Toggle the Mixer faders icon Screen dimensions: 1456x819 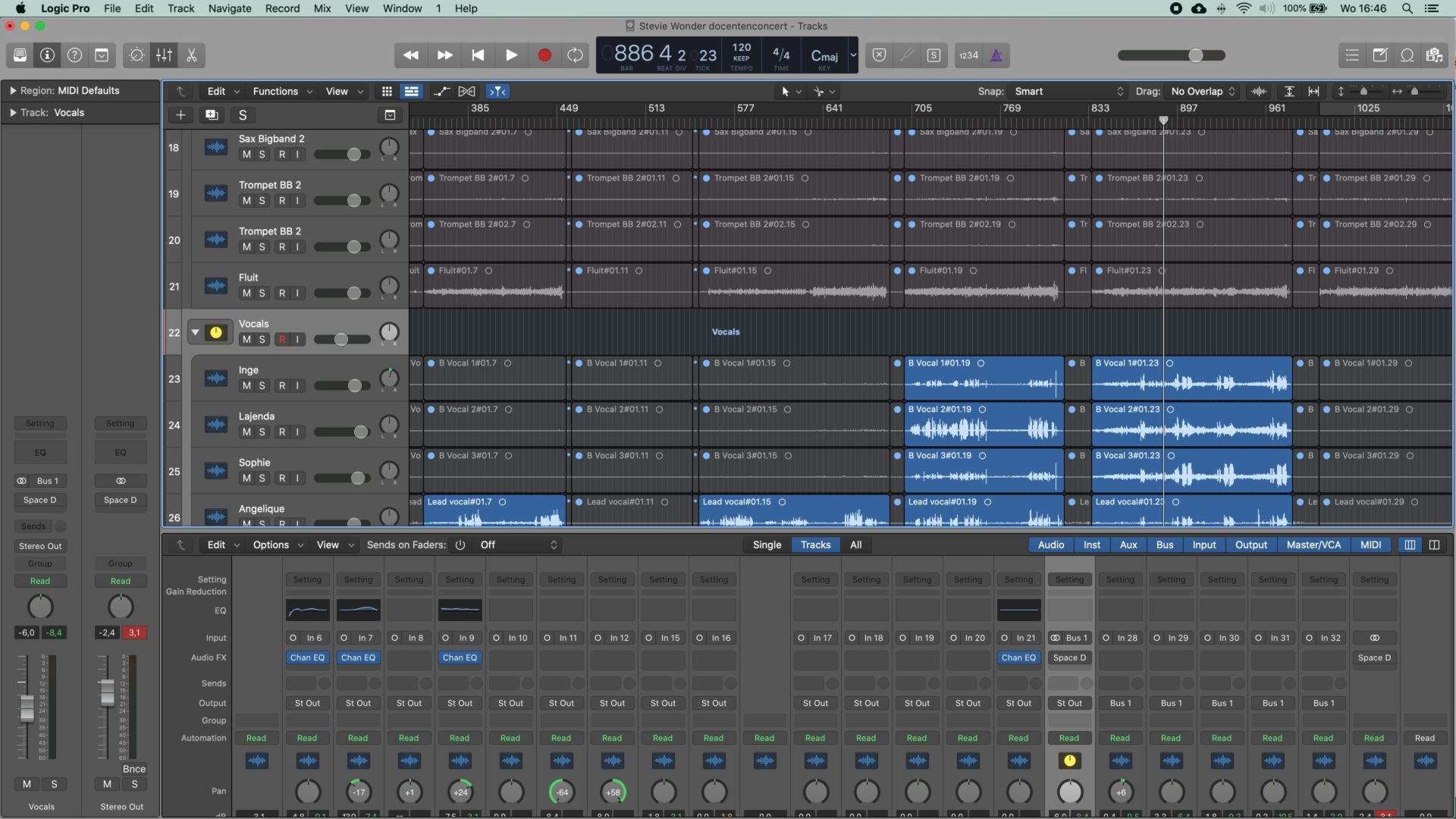tap(164, 55)
